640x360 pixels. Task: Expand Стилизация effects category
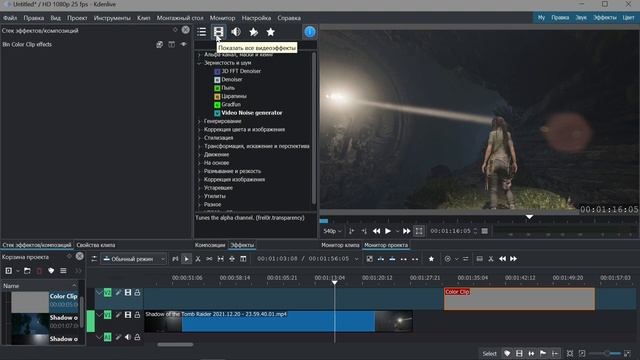coord(199,138)
